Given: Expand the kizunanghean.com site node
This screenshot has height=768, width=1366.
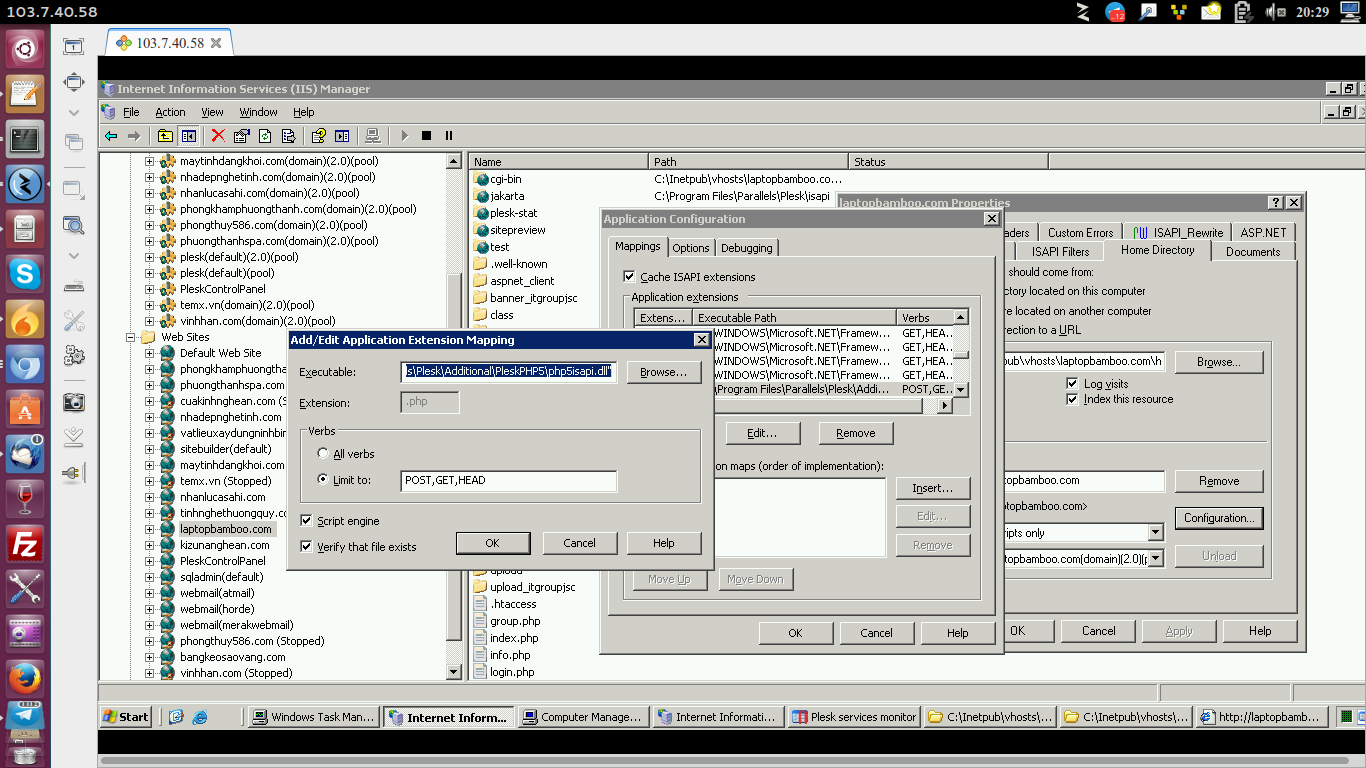Looking at the screenshot, I should point(150,545).
